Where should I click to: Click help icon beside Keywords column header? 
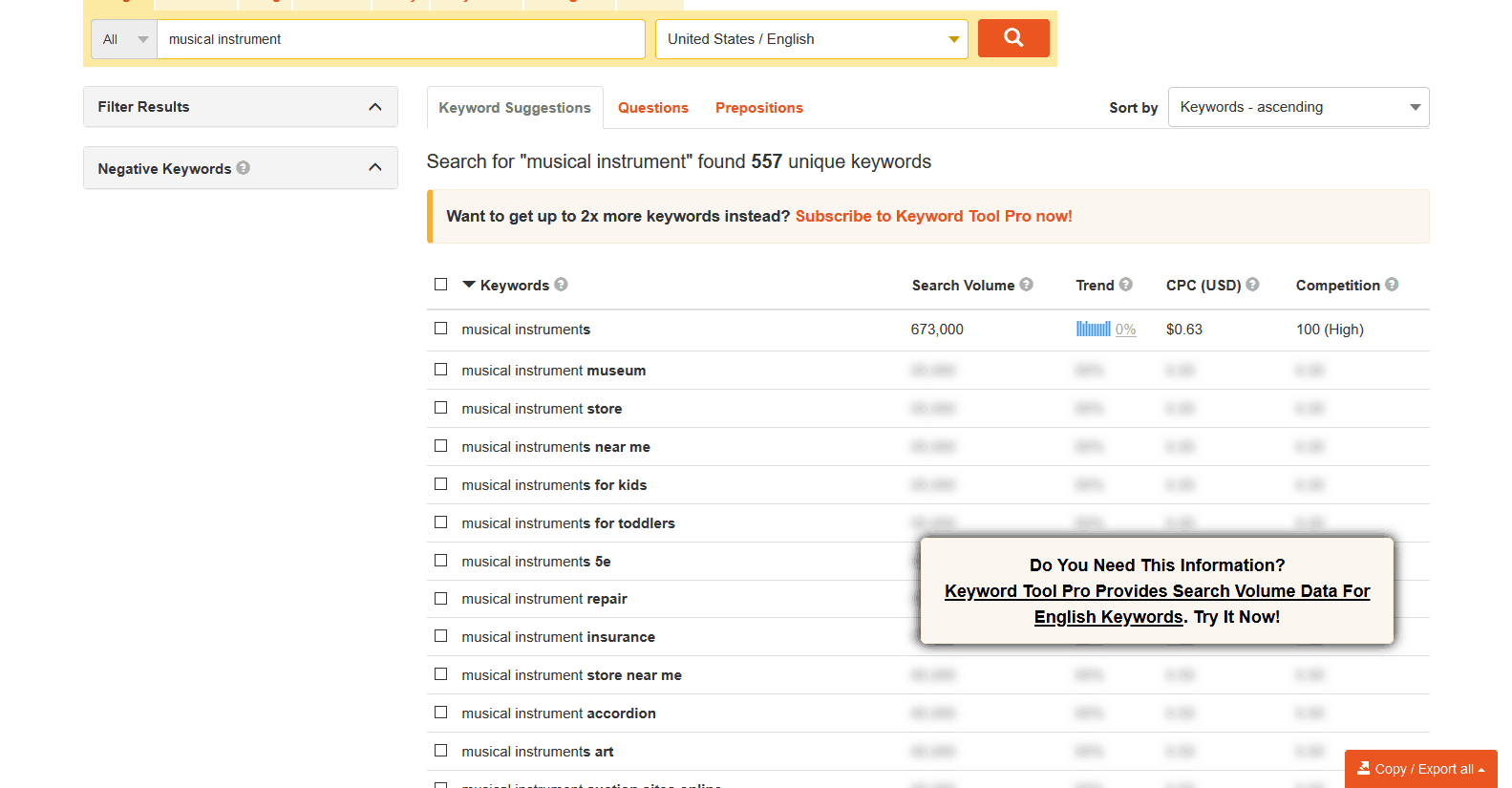coord(562,285)
